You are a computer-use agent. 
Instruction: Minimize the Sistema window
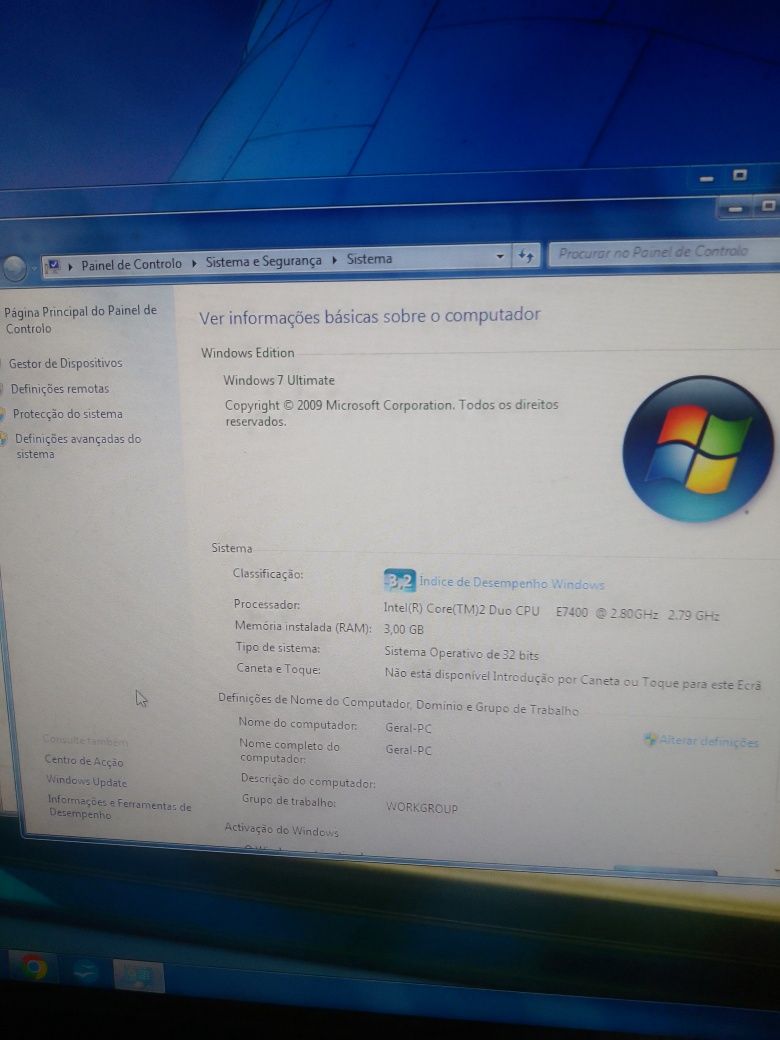pyautogui.click(x=735, y=209)
